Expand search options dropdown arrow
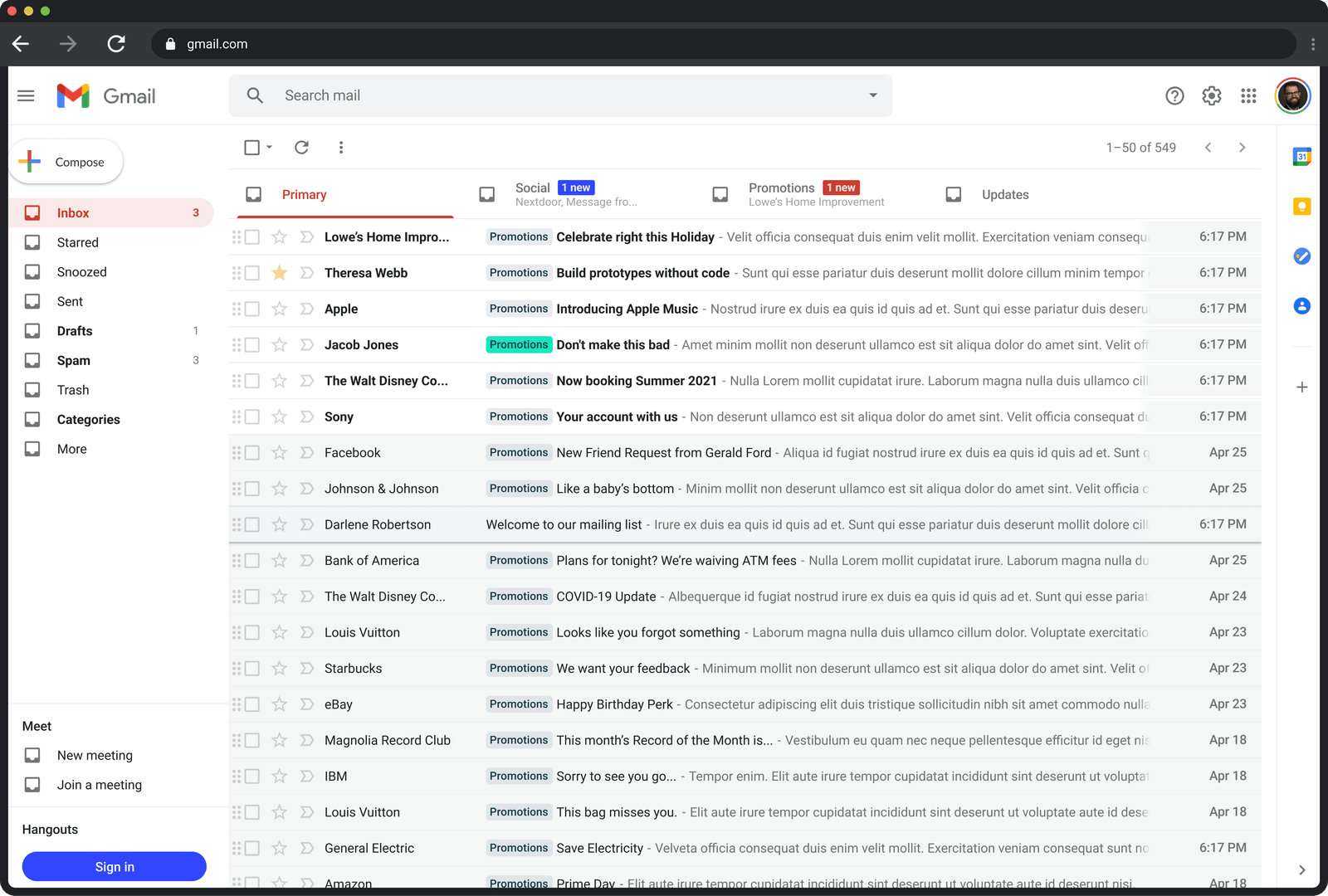1328x896 pixels. [x=872, y=95]
